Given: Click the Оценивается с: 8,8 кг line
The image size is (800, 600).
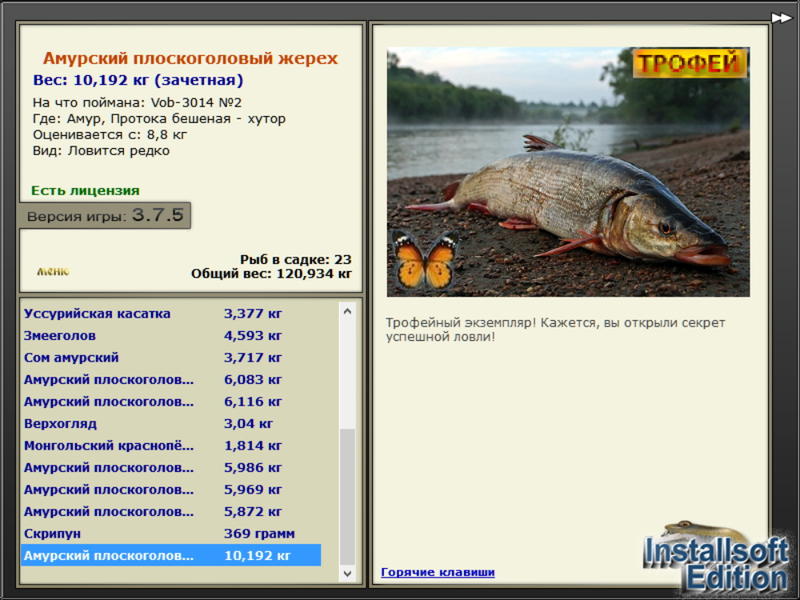Looking at the screenshot, I should (110, 135).
